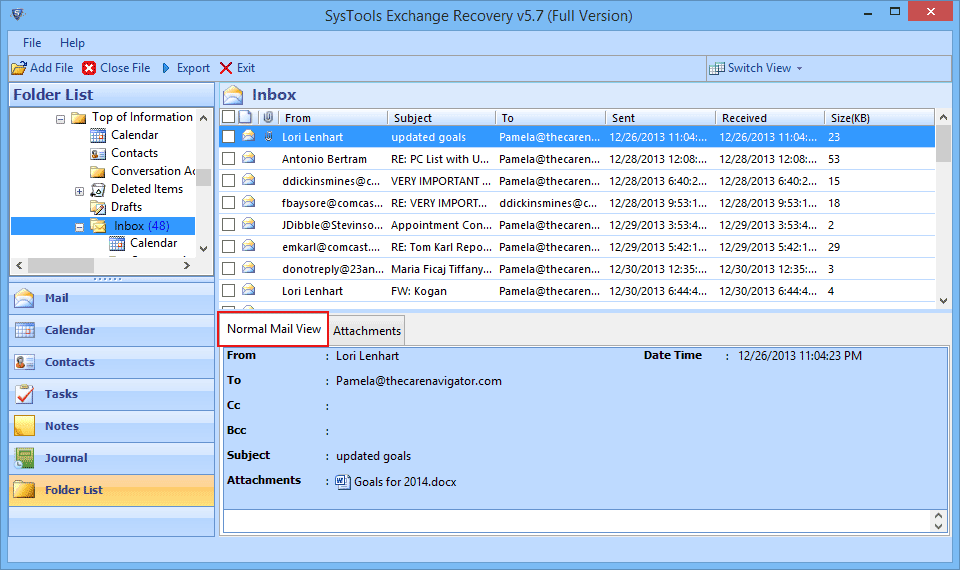Click the red Close File icon
The height and width of the screenshot is (570, 960).
(90, 68)
